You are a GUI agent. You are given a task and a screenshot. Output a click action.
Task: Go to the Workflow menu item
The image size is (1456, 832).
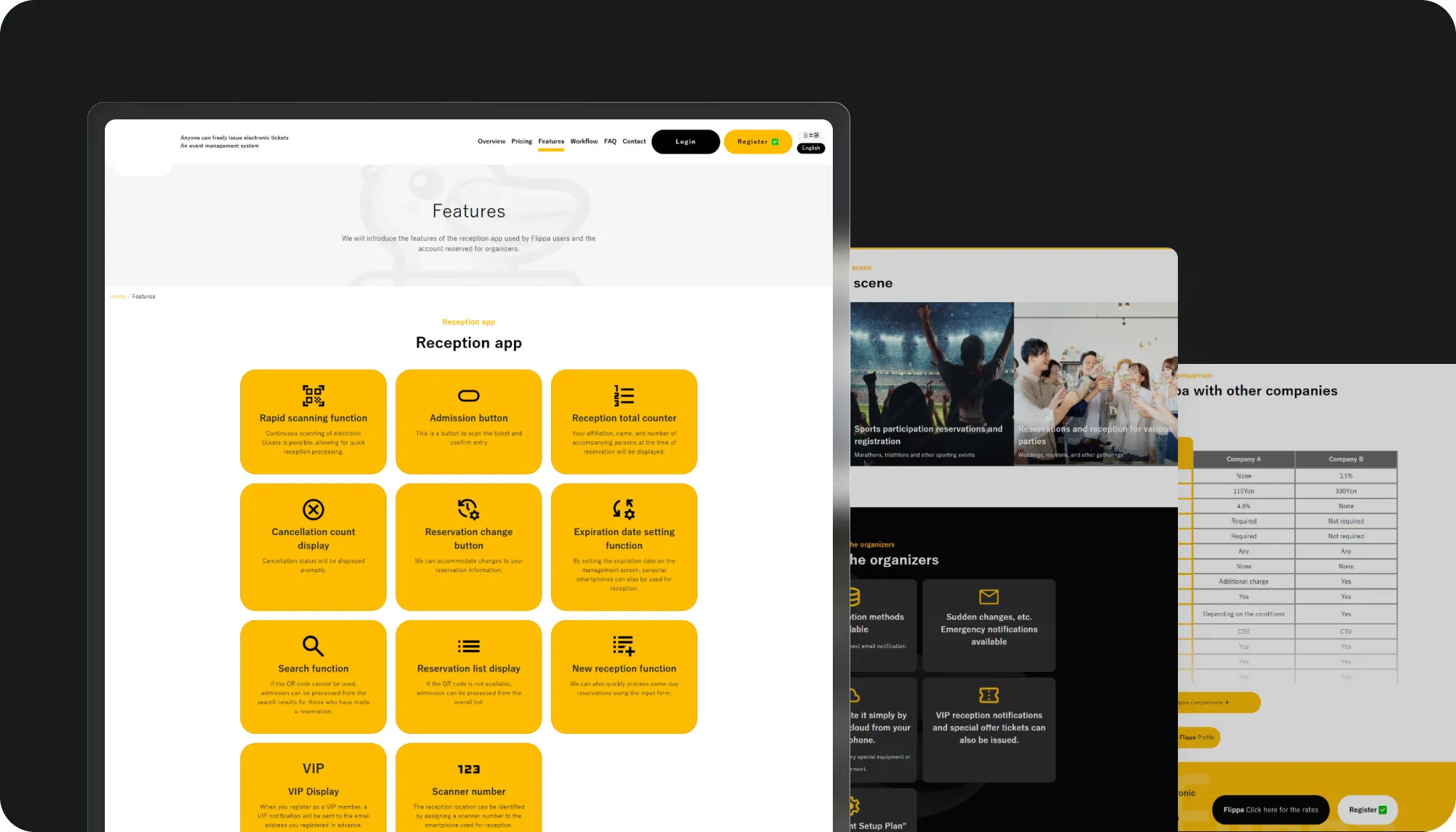click(x=584, y=141)
